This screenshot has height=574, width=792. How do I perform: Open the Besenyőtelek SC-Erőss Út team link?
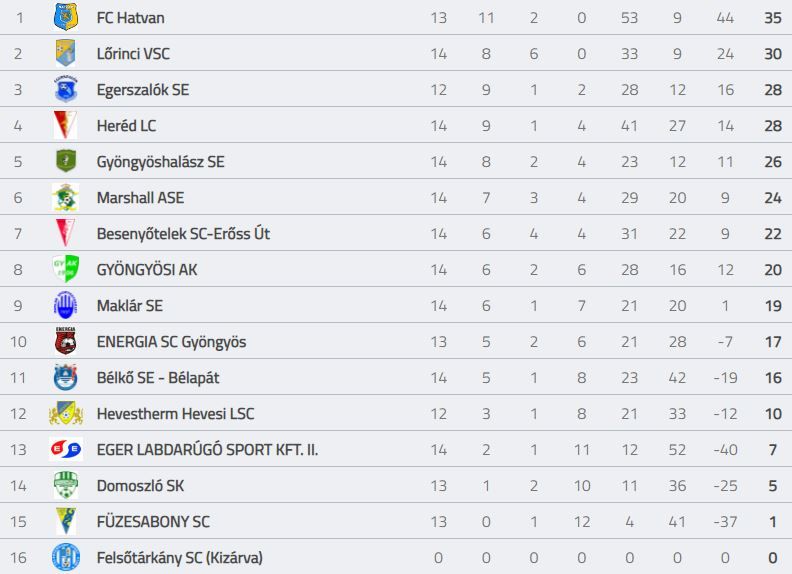[x=183, y=233]
